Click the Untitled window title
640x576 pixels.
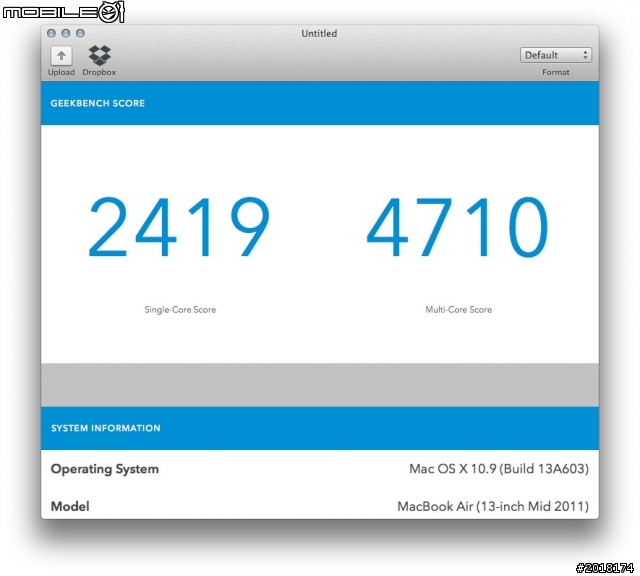point(319,33)
